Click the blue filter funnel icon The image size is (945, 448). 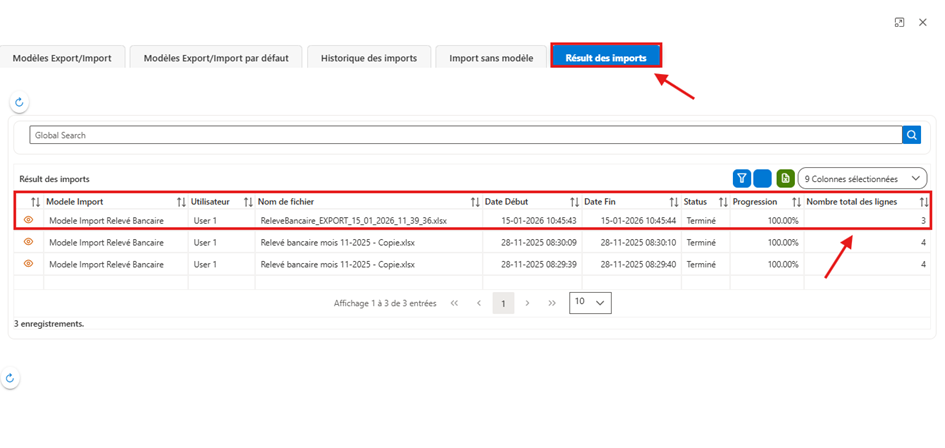click(742, 178)
